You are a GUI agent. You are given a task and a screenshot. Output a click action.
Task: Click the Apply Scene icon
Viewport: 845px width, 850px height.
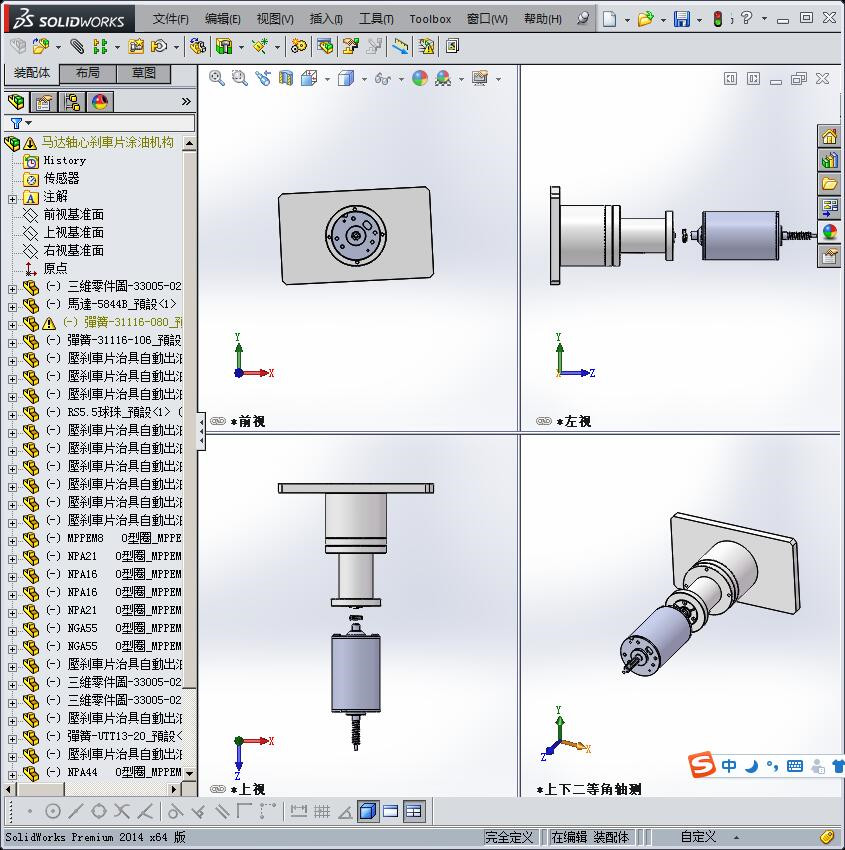tap(443, 79)
